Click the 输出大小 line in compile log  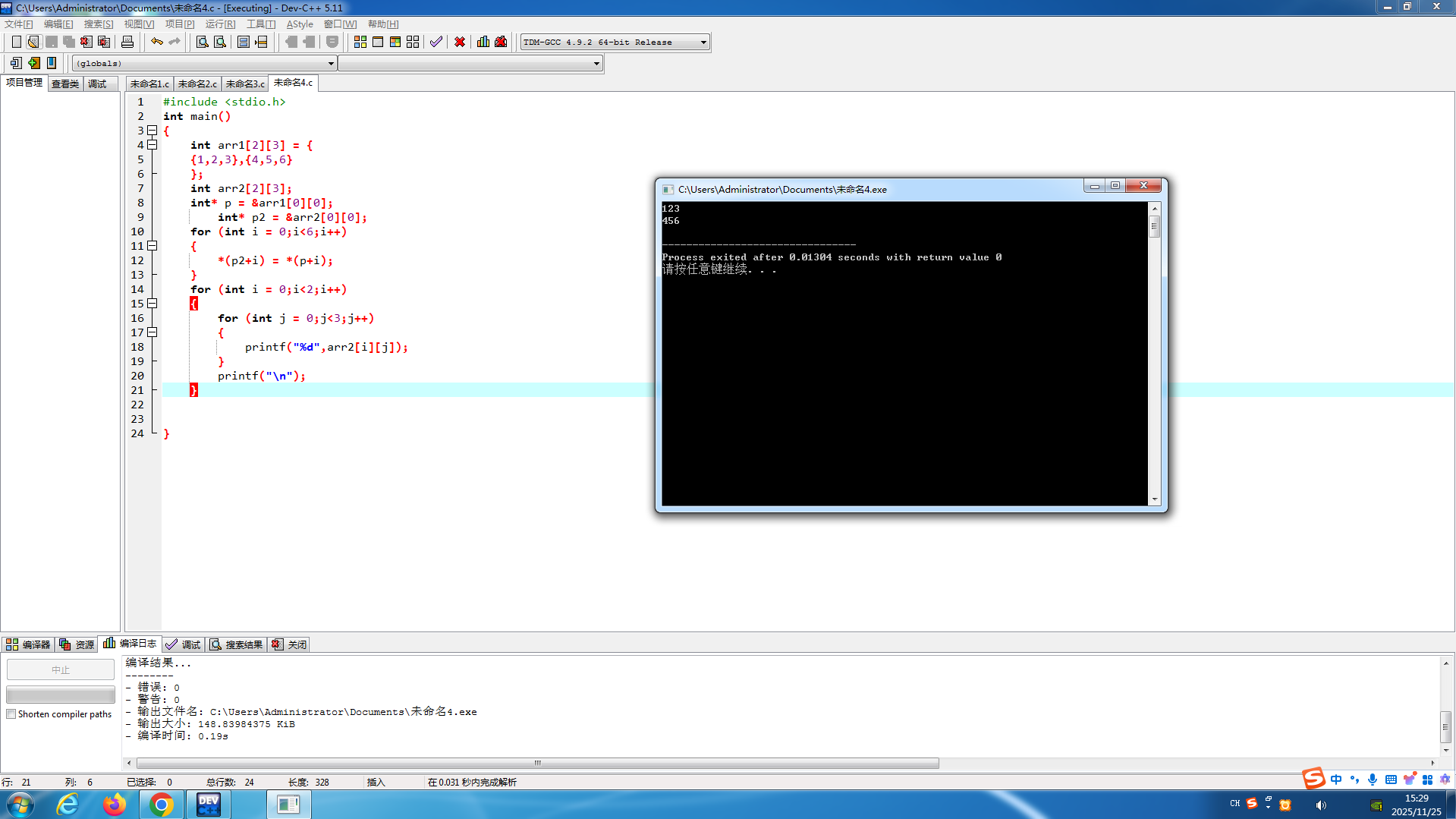[210, 724]
